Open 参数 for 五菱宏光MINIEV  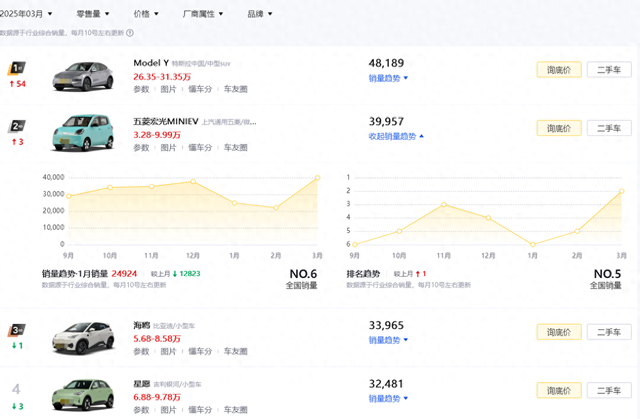(141, 148)
